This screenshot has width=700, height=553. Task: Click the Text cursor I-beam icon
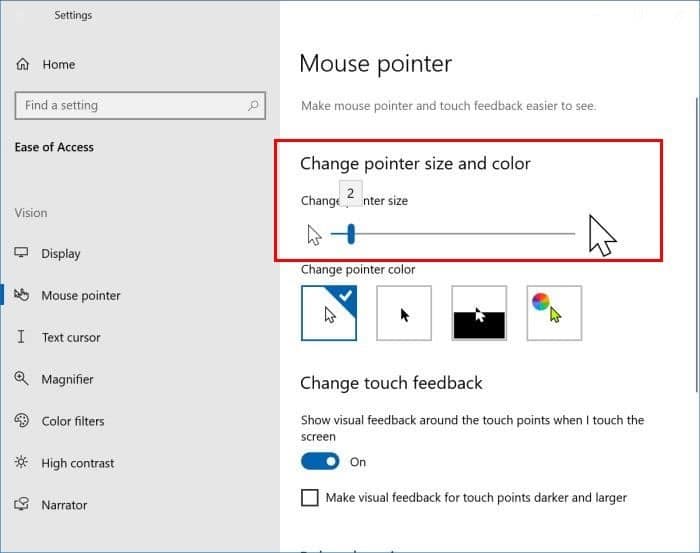click(21, 337)
